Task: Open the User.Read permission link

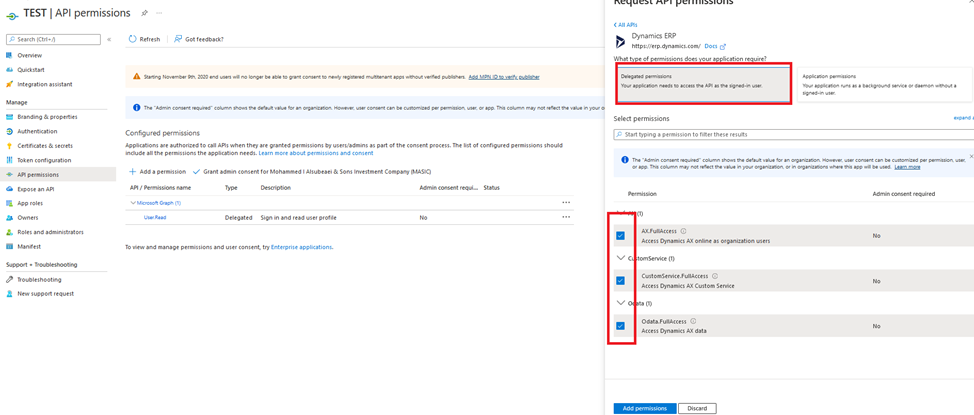Action: (x=155, y=217)
